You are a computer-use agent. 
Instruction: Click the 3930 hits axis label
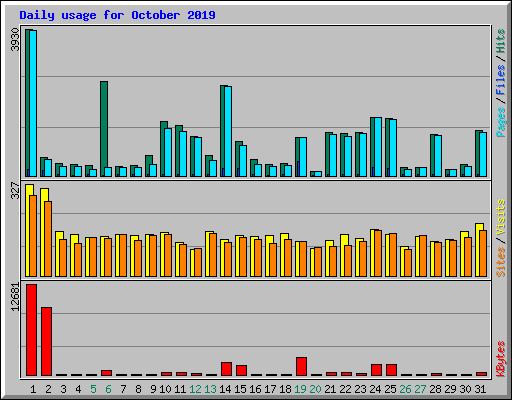click(15, 40)
